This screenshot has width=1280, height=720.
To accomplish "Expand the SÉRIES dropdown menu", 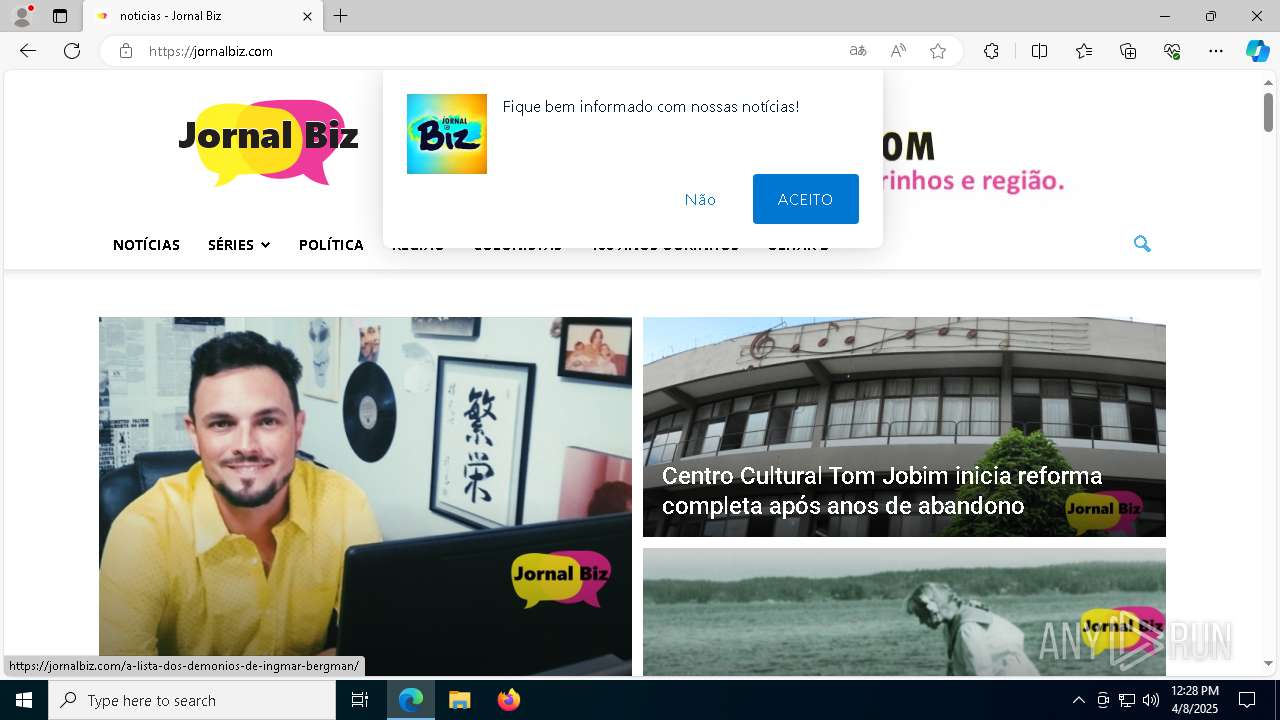I will tap(239, 245).
